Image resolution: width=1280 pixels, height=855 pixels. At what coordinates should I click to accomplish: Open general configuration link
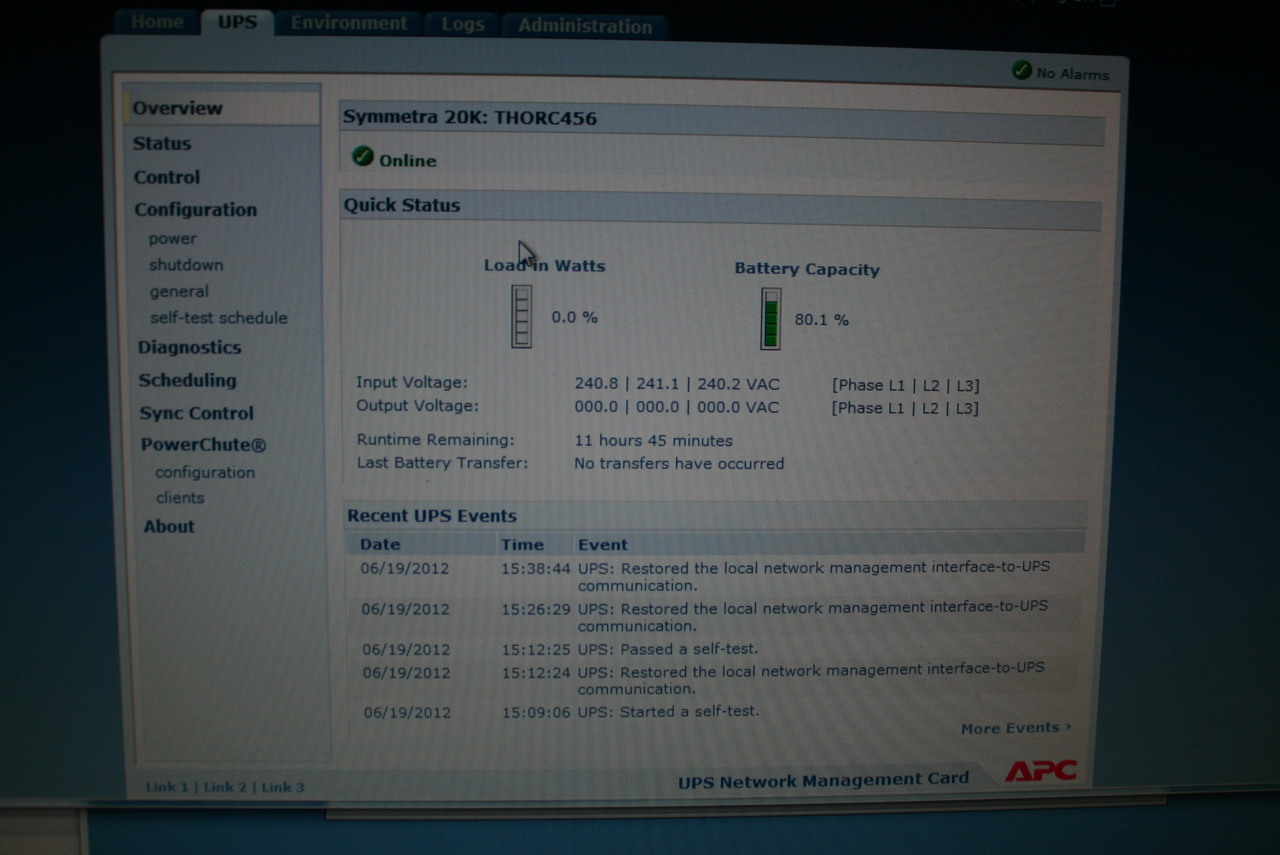(x=179, y=292)
